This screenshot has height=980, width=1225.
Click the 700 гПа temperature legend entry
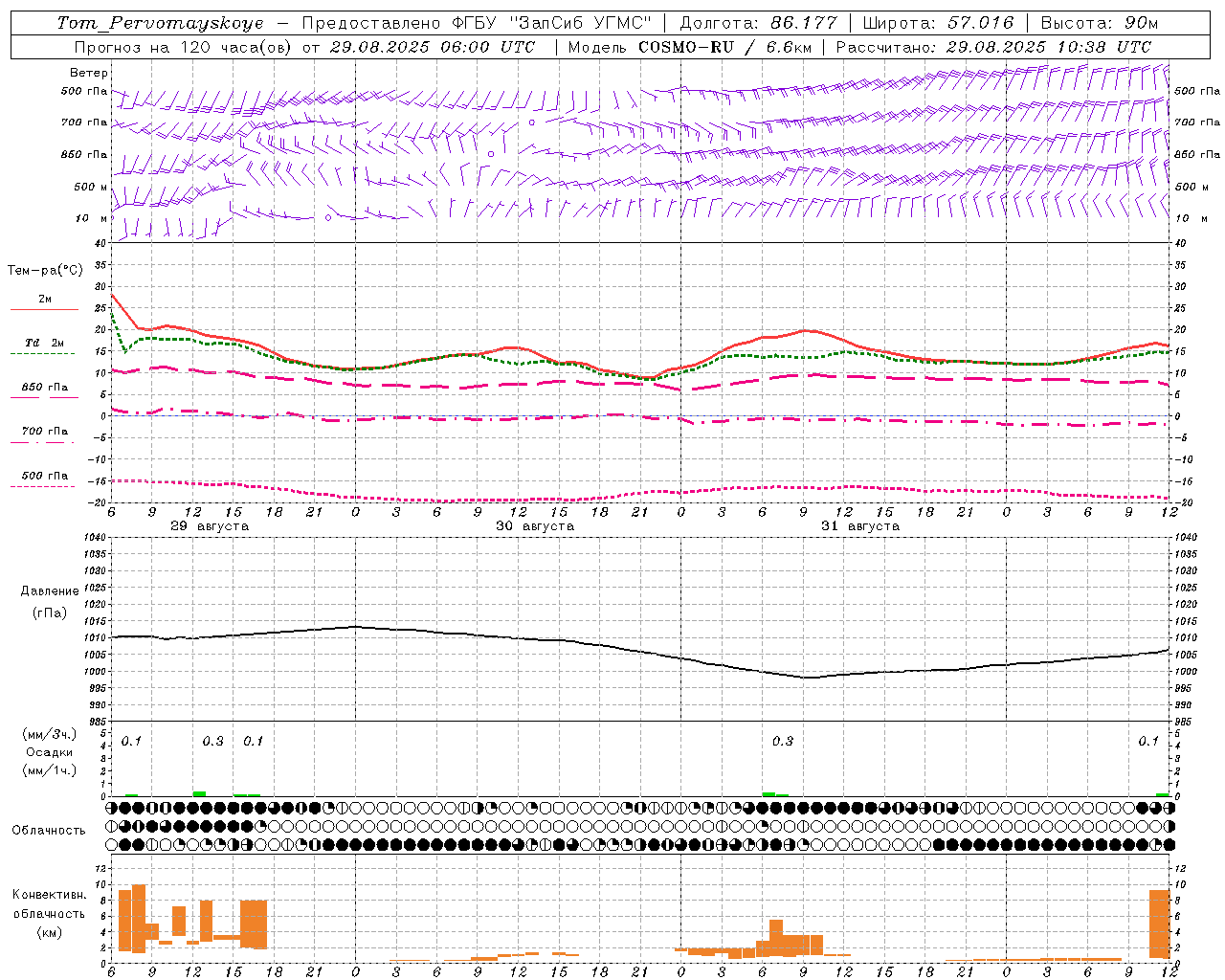coord(44,432)
